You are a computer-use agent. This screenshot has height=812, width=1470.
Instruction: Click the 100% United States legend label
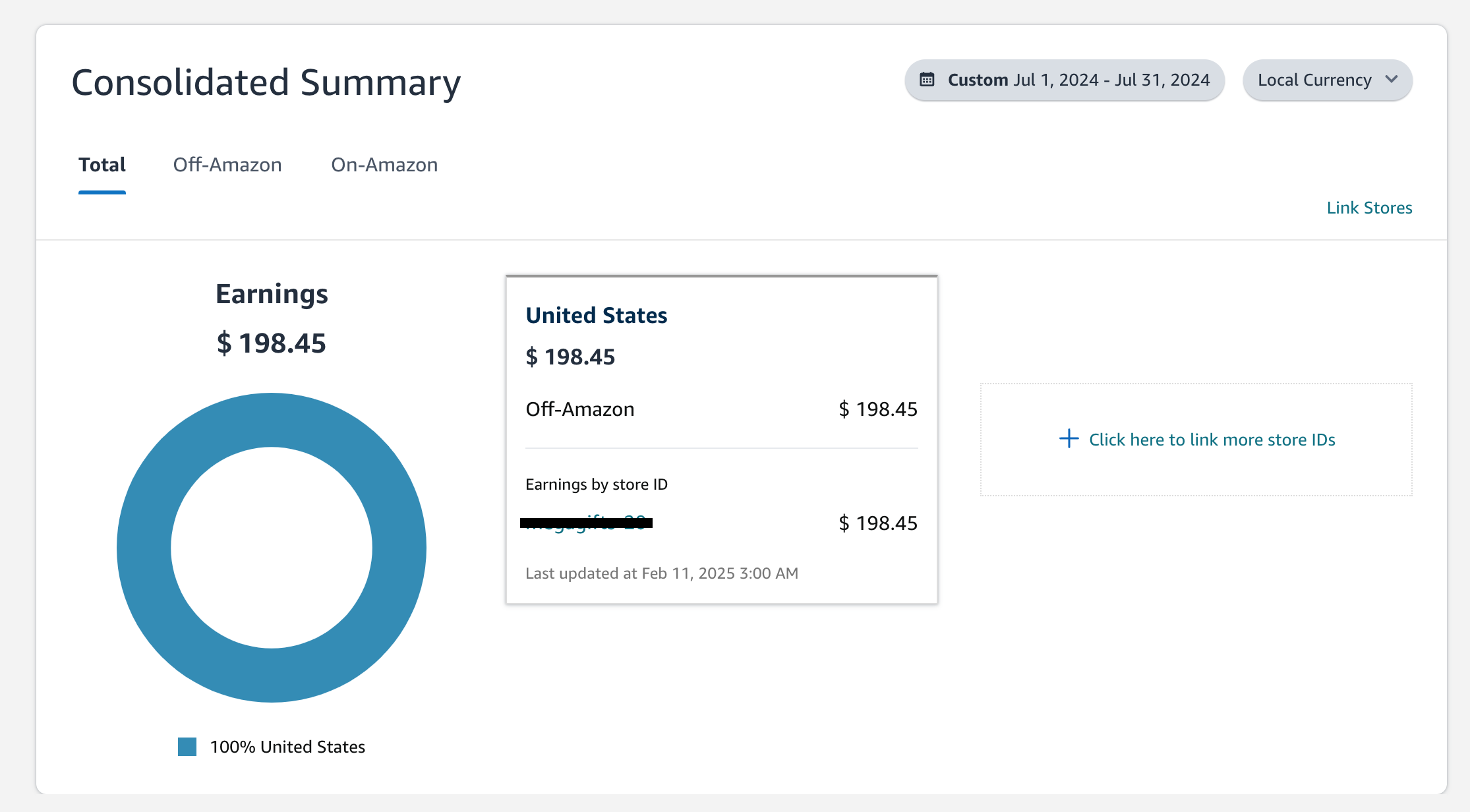[x=287, y=747]
